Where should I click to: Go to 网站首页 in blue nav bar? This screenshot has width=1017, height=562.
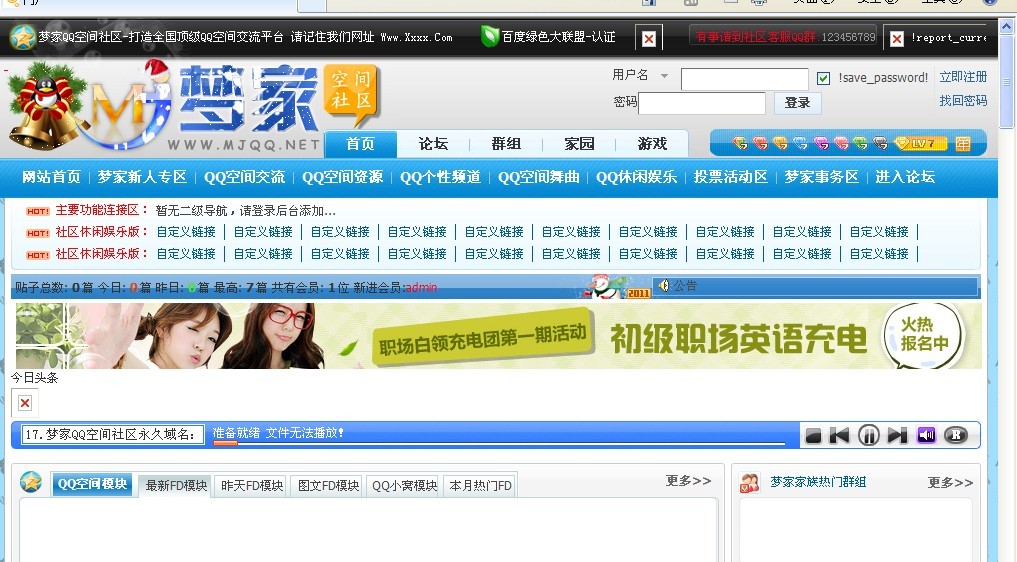[51, 177]
